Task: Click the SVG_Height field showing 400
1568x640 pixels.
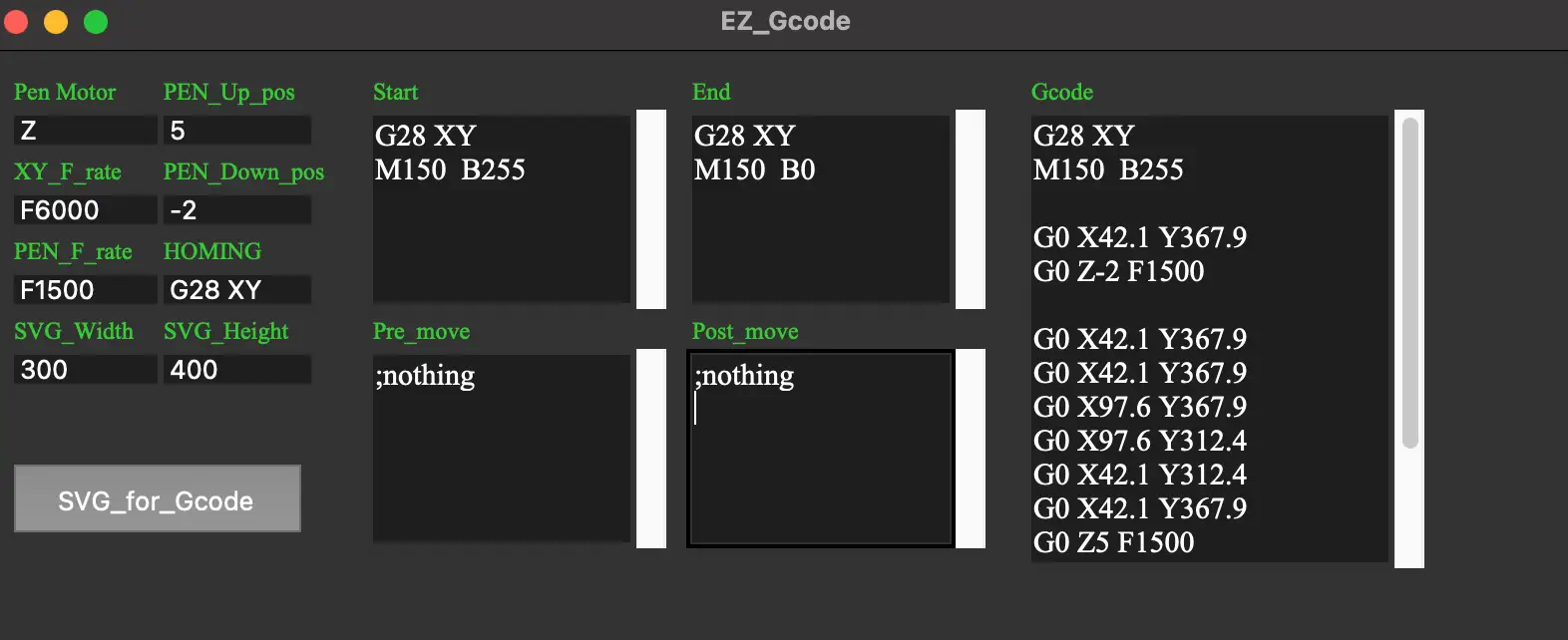Action: 237,369
